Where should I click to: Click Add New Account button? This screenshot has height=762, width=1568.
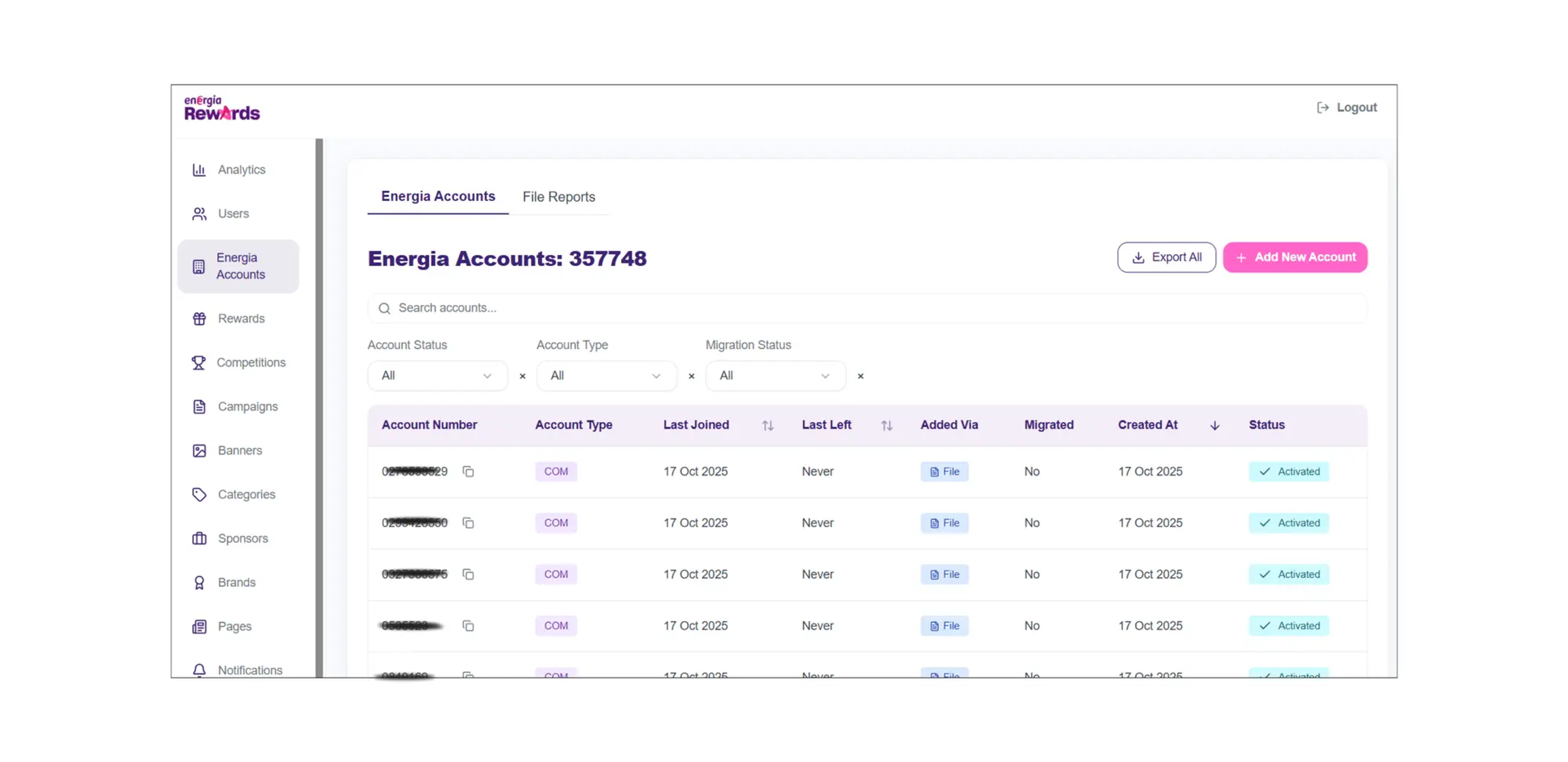[1295, 257]
